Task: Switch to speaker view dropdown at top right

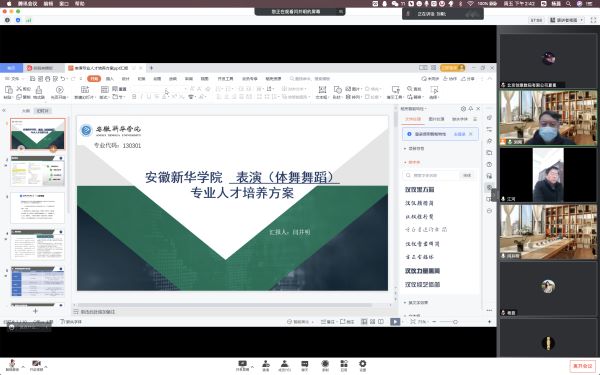Action: click(x=567, y=20)
